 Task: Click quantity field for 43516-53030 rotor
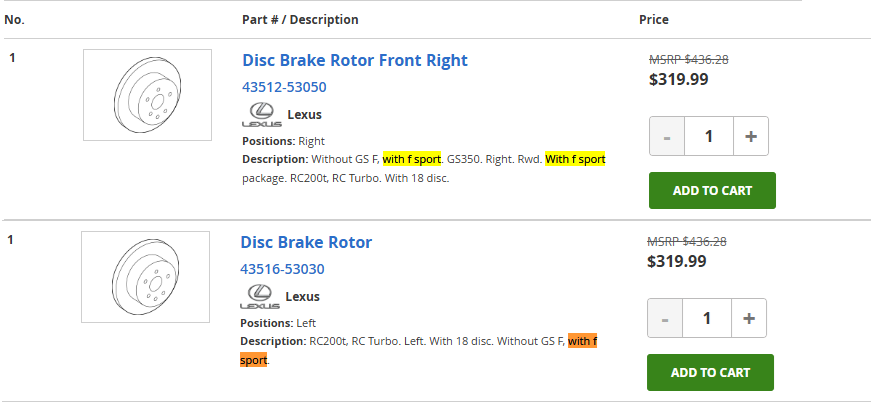tap(707, 318)
